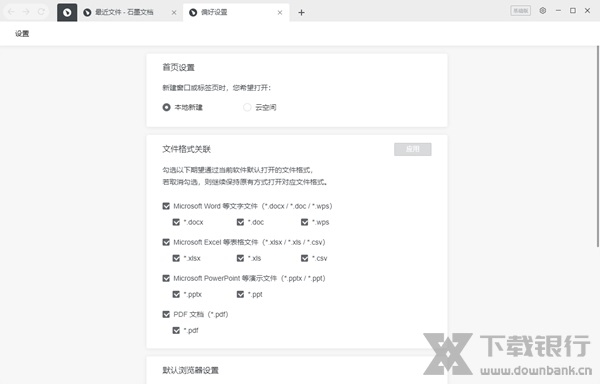Reload the page with the refresh icon
Viewport: 600px width, 384px height.
[41, 12]
